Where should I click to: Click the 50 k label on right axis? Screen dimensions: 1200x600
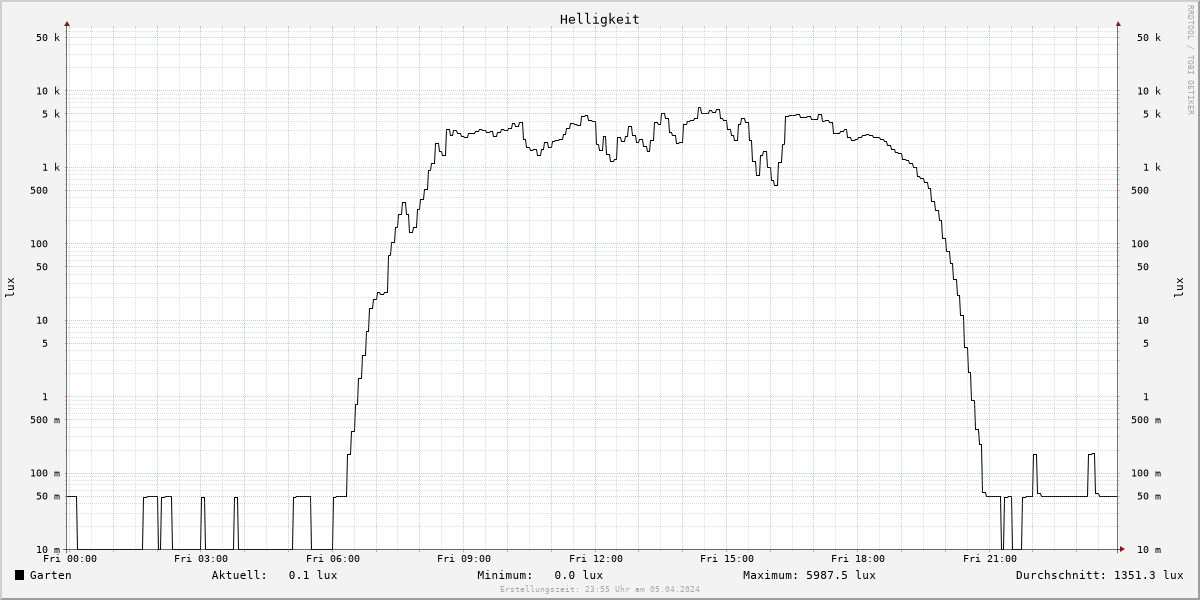pos(1149,38)
